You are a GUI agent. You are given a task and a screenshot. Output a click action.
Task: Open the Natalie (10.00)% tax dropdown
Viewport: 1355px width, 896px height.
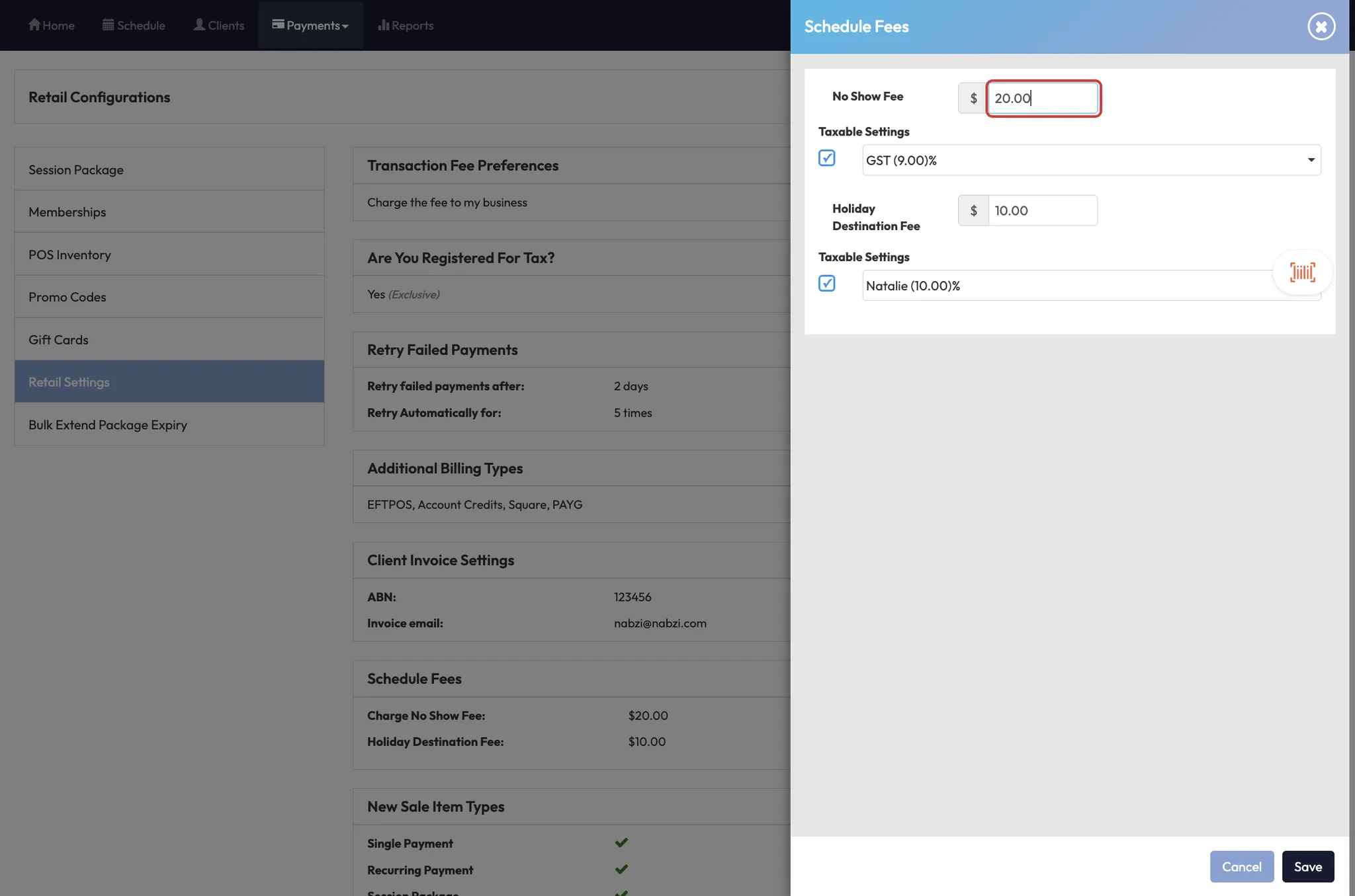point(1065,286)
